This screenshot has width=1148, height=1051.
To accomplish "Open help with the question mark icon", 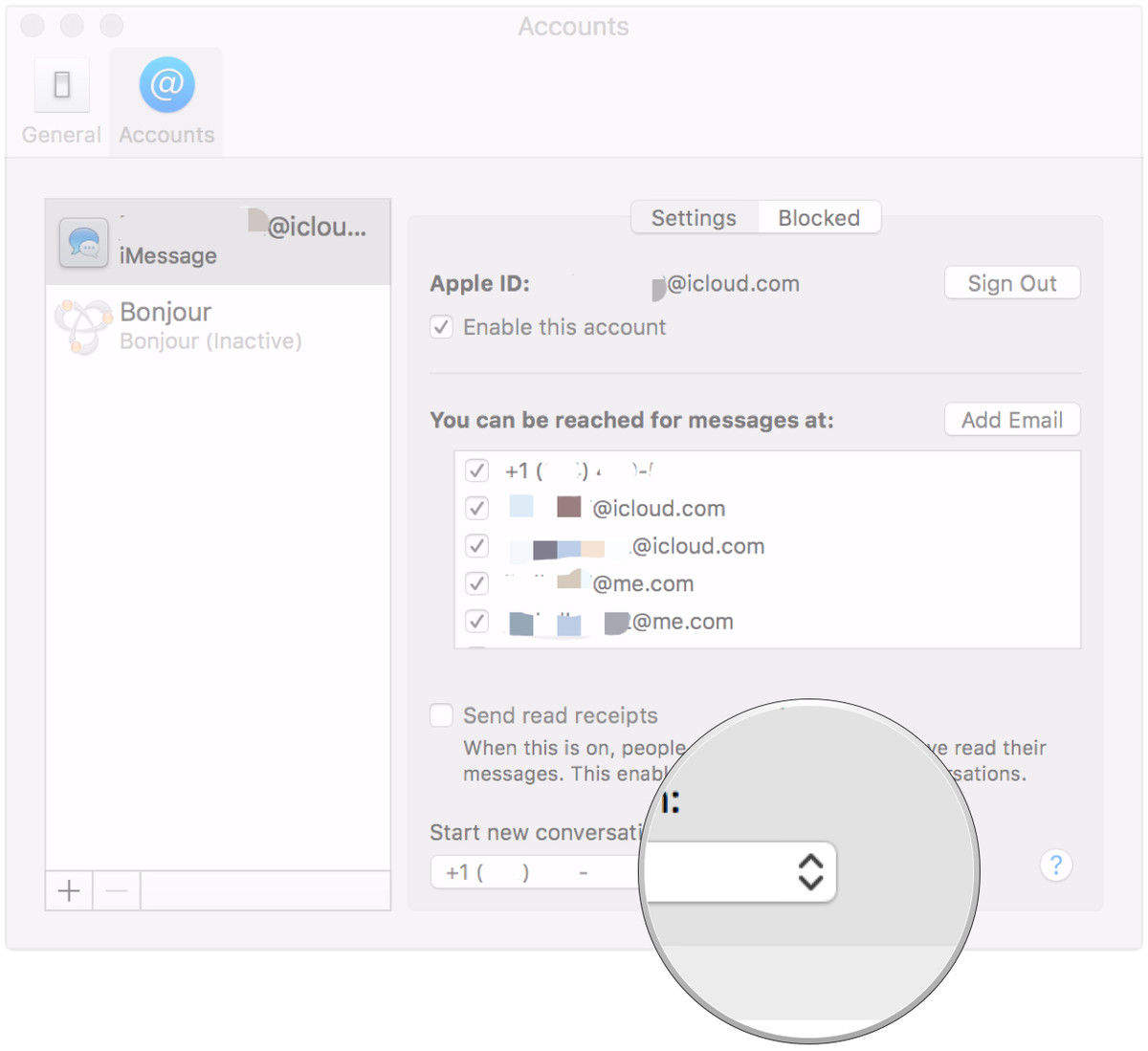I will pos(1055,865).
